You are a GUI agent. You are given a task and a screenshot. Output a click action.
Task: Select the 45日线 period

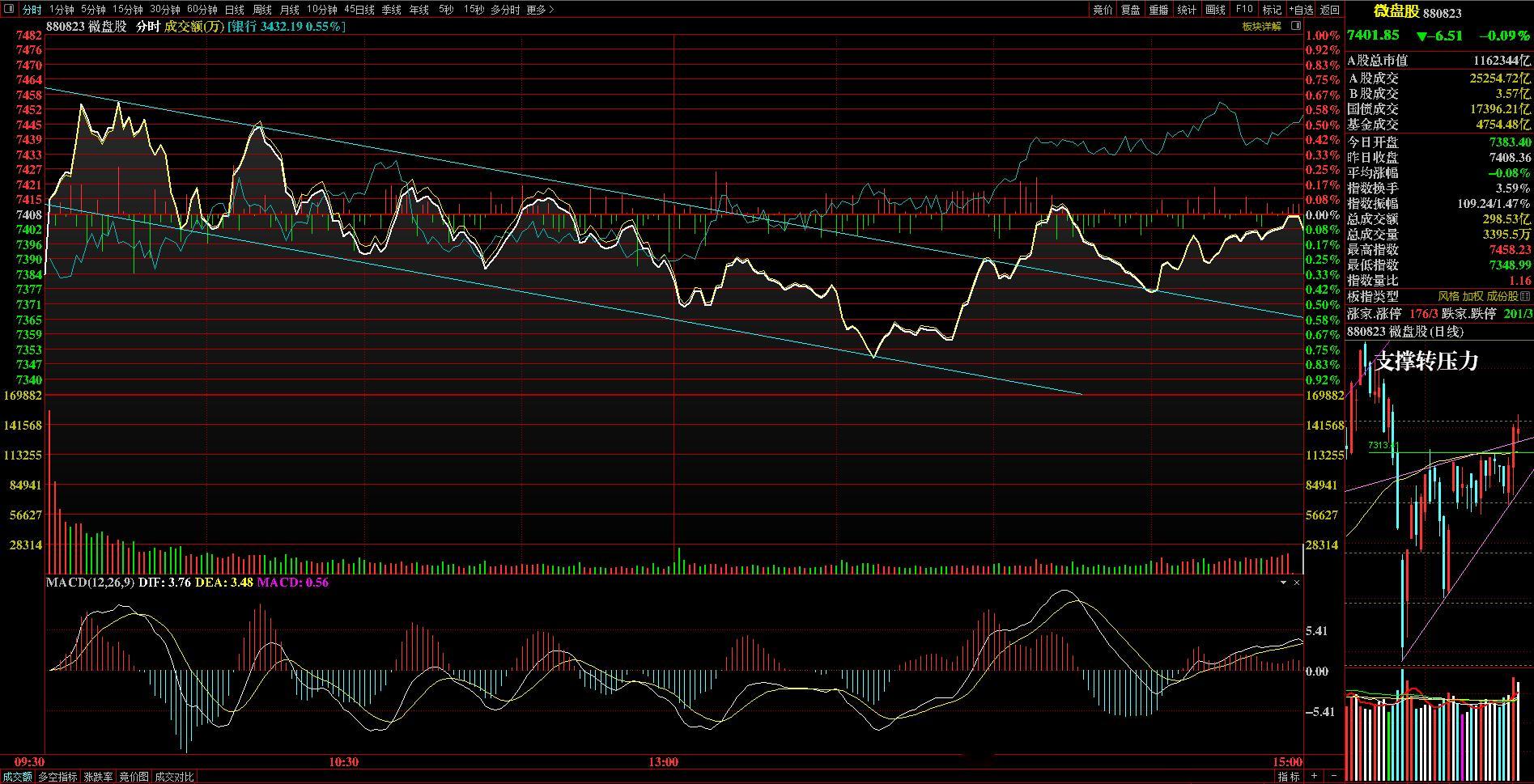pyautogui.click(x=359, y=10)
